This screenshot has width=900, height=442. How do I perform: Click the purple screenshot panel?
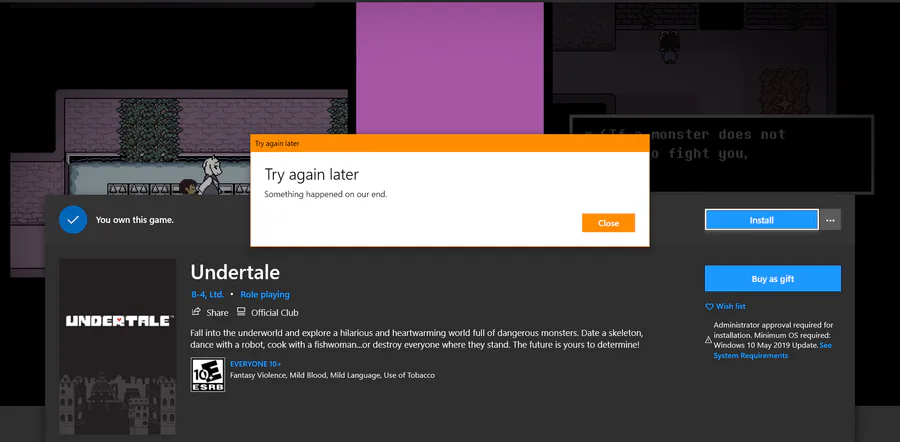[449, 68]
